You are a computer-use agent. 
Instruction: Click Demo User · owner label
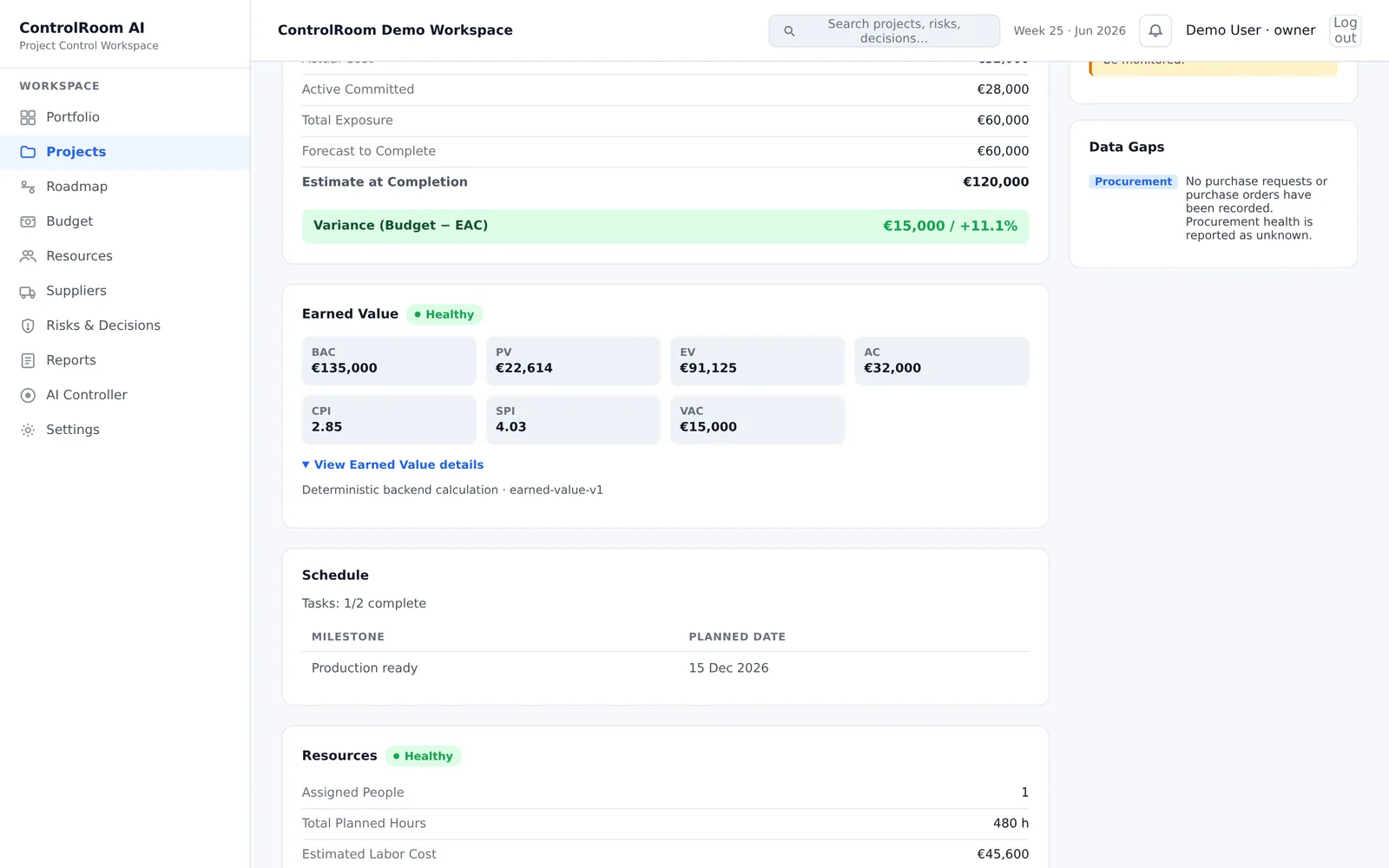tap(1251, 30)
